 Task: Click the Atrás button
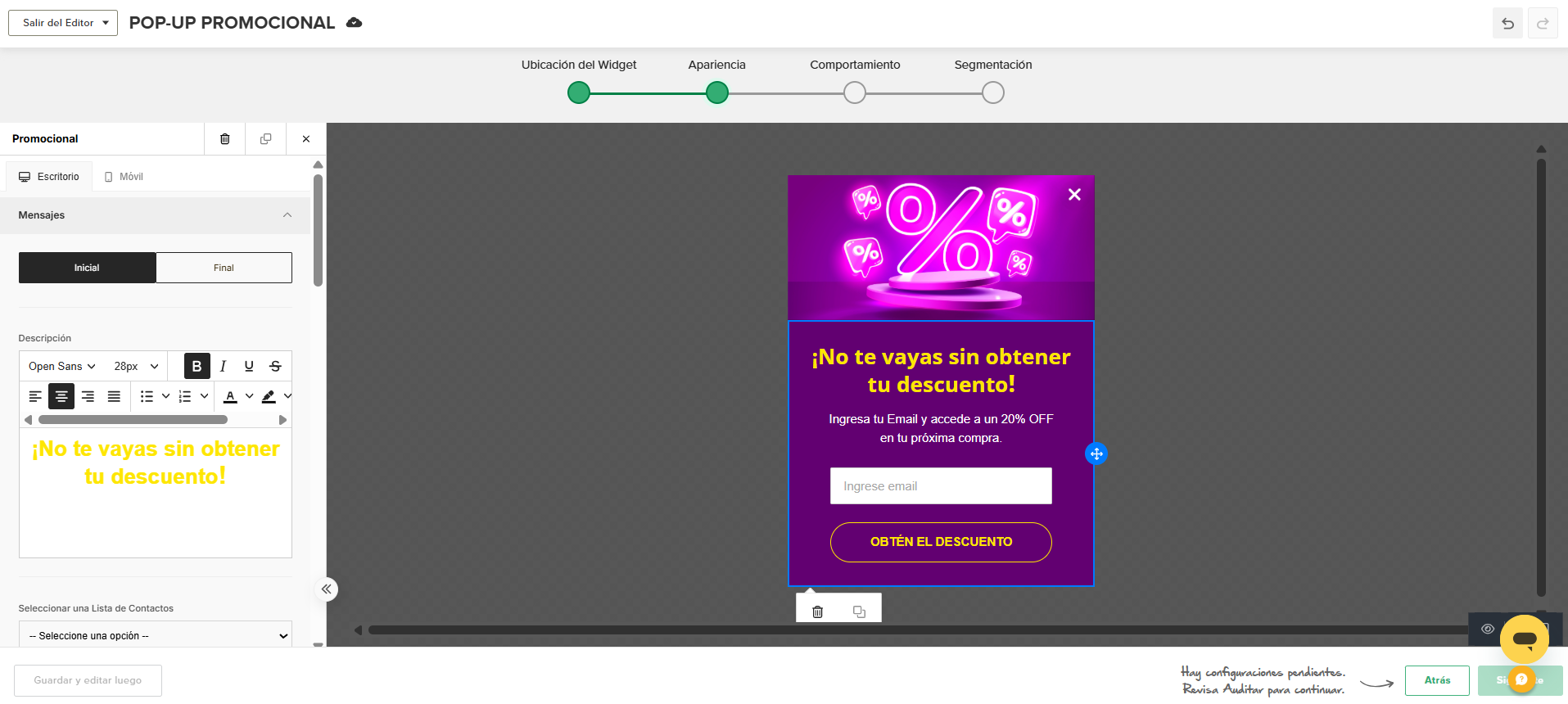(x=1437, y=680)
